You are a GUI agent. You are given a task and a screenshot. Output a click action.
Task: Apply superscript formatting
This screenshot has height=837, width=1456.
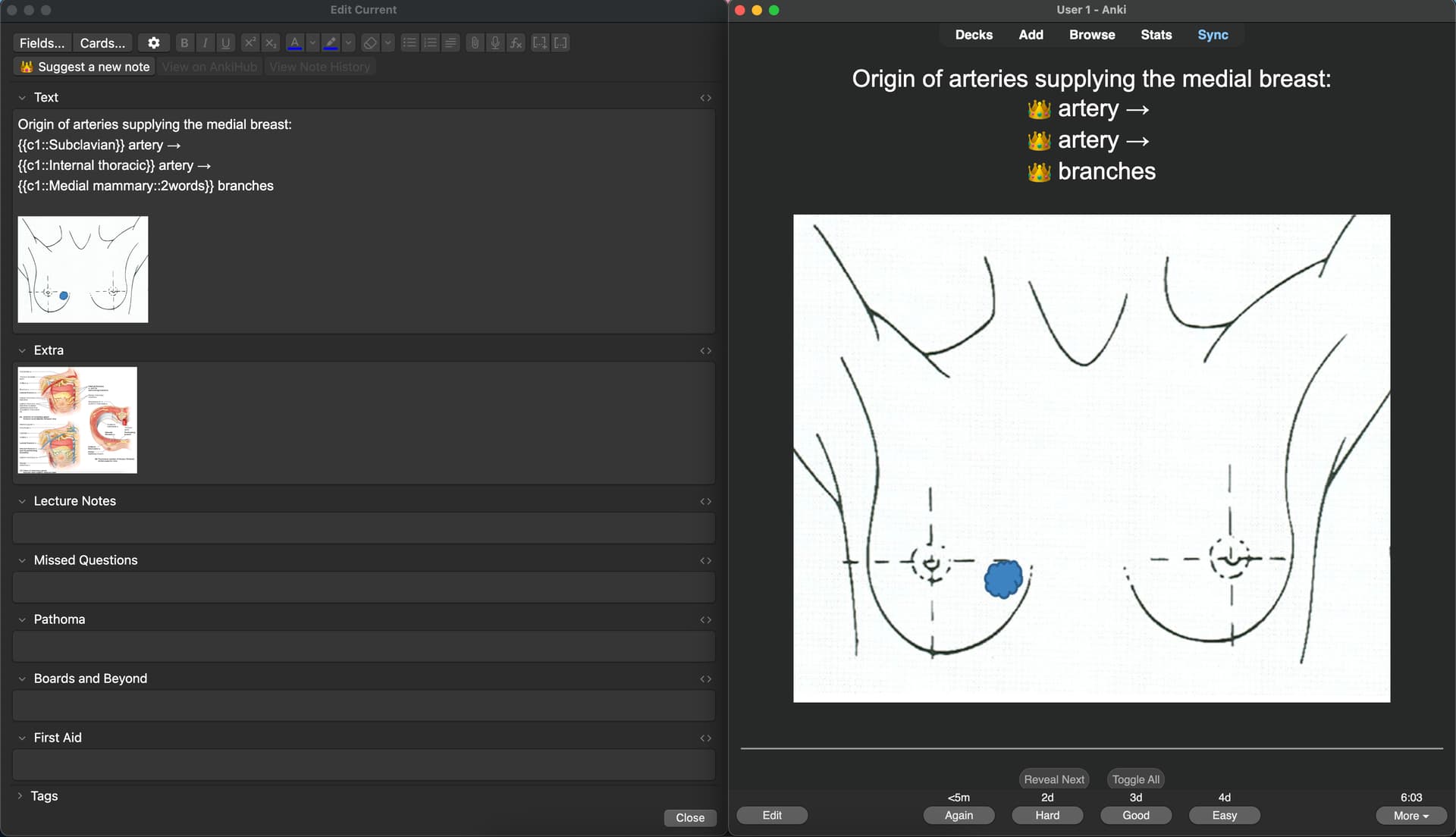click(x=249, y=43)
